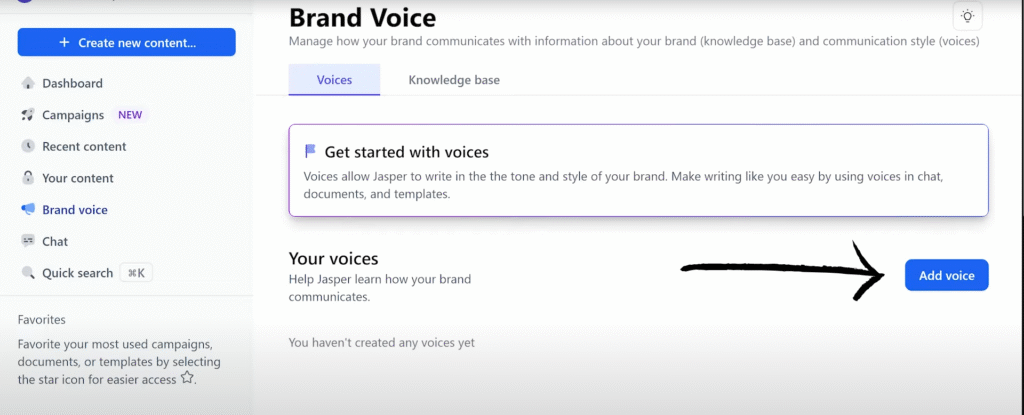This screenshot has height=415, width=1024.
Task: Click the Create new content button
Action: tap(127, 42)
